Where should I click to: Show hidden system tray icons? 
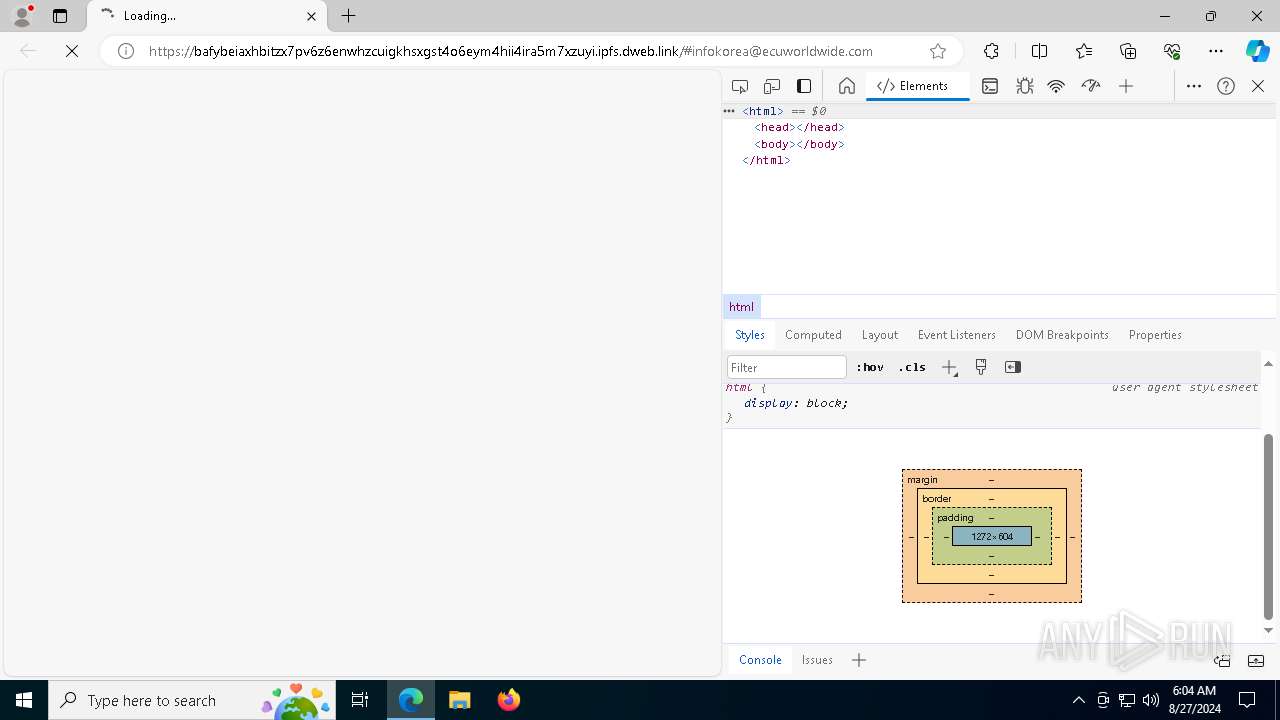coord(1079,700)
